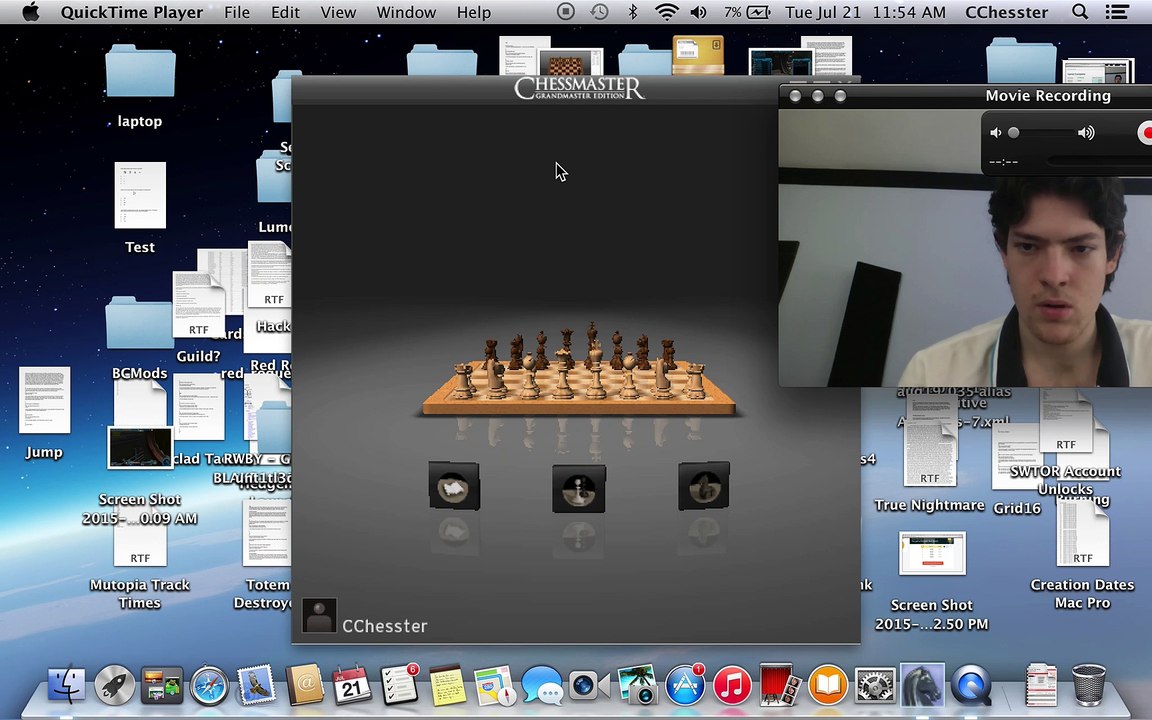Open Finder from the Dock
Screen dimensions: 1152x720
(67, 685)
